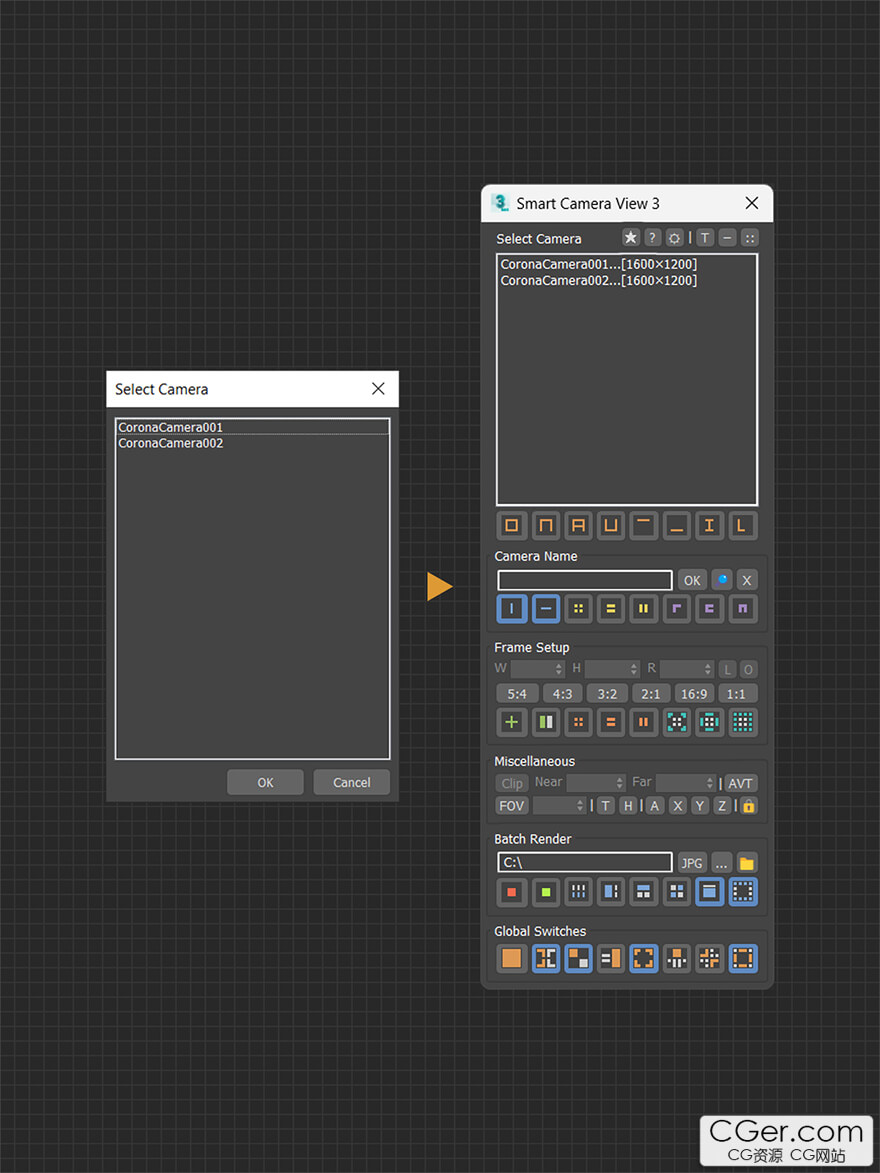880x1173 pixels.
Task: Choose the 3:2 ratio preset
Action: click(607, 693)
